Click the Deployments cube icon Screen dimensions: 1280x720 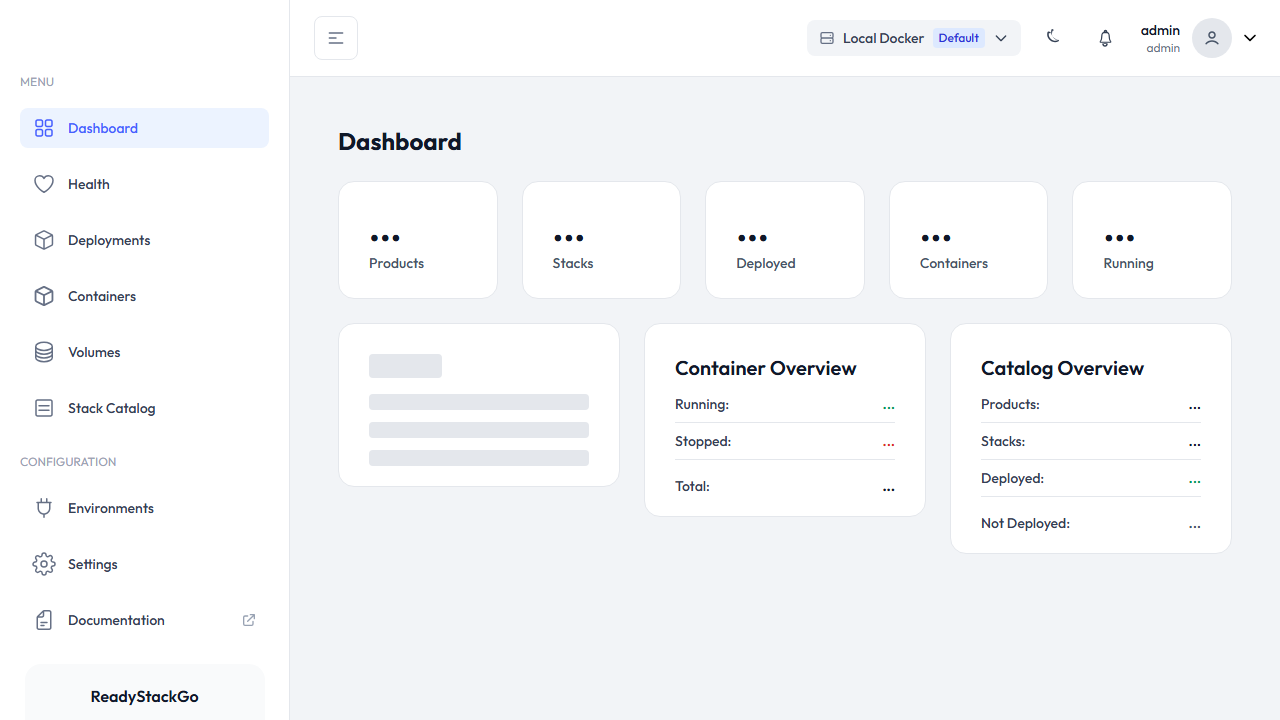click(44, 240)
